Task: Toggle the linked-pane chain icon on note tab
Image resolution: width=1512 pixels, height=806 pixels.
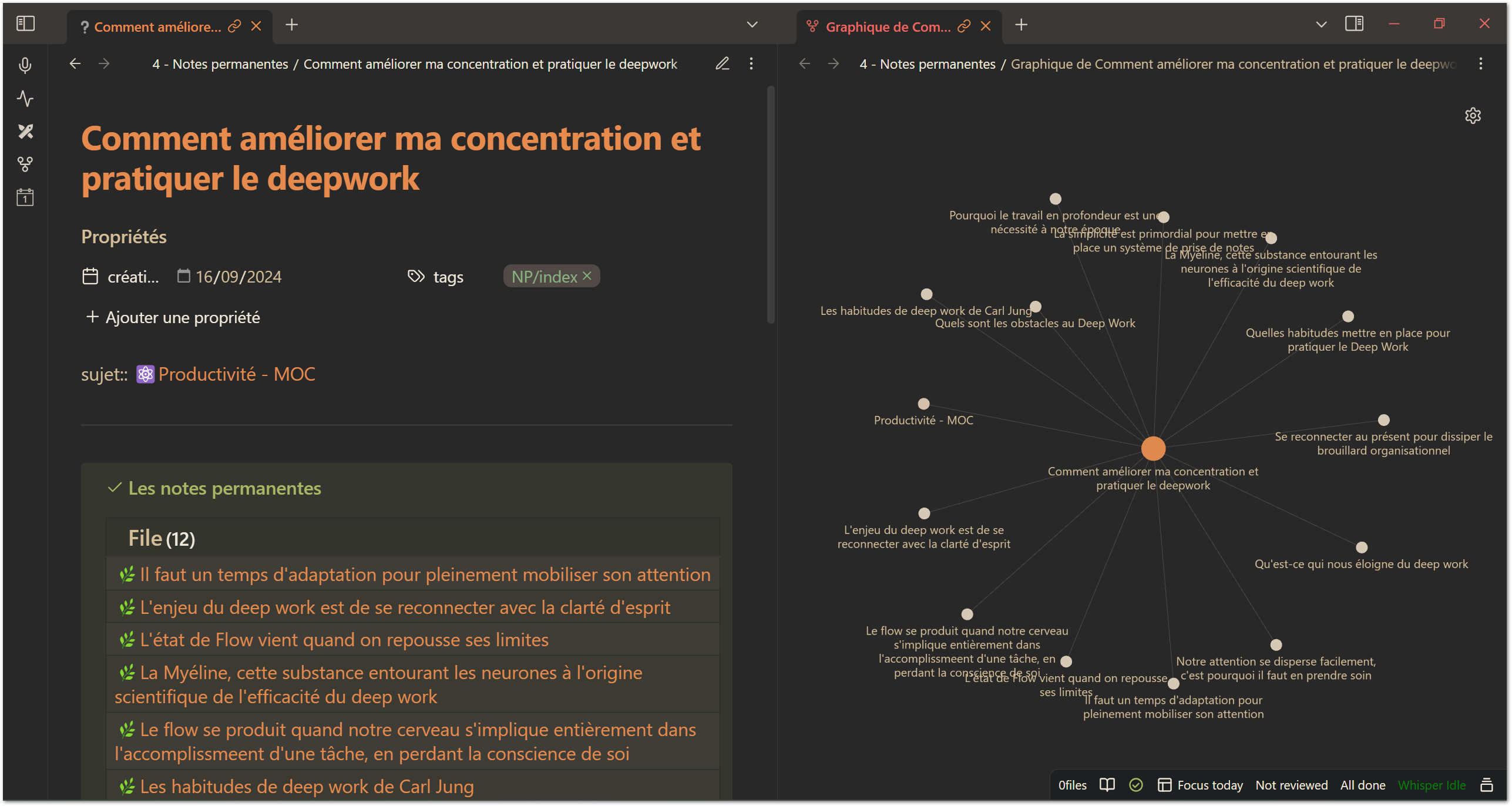Action: (x=234, y=26)
